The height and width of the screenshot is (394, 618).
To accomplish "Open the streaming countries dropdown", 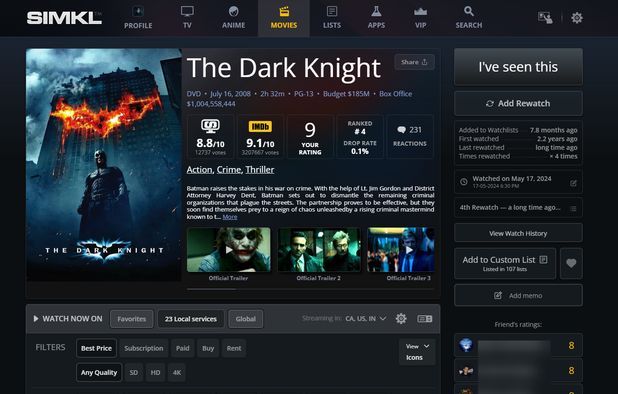I will pos(365,318).
